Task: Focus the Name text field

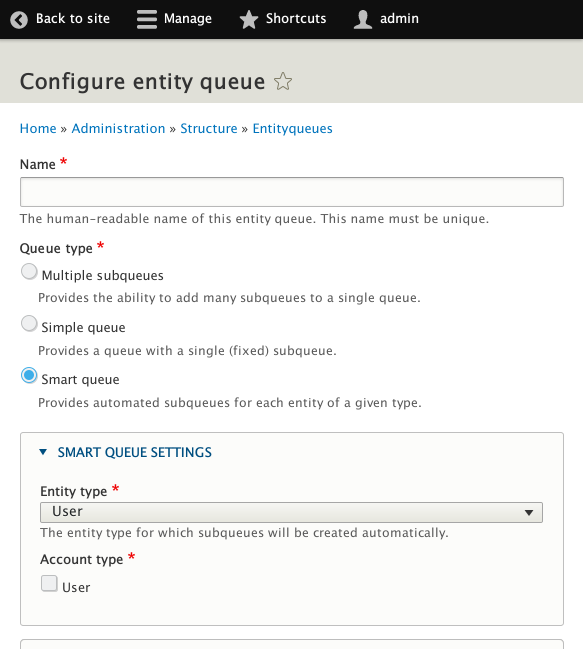Action: click(x=292, y=192)
